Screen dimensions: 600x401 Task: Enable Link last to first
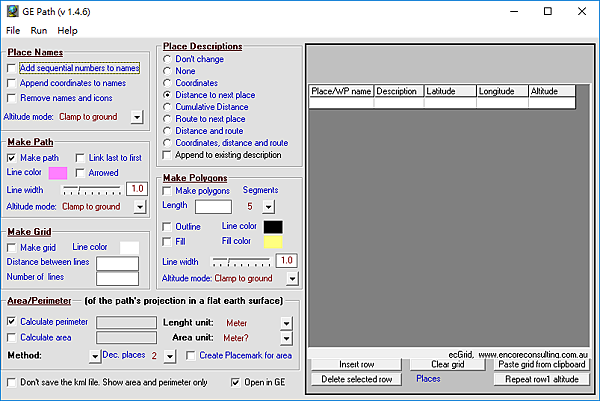pos(80,158)
